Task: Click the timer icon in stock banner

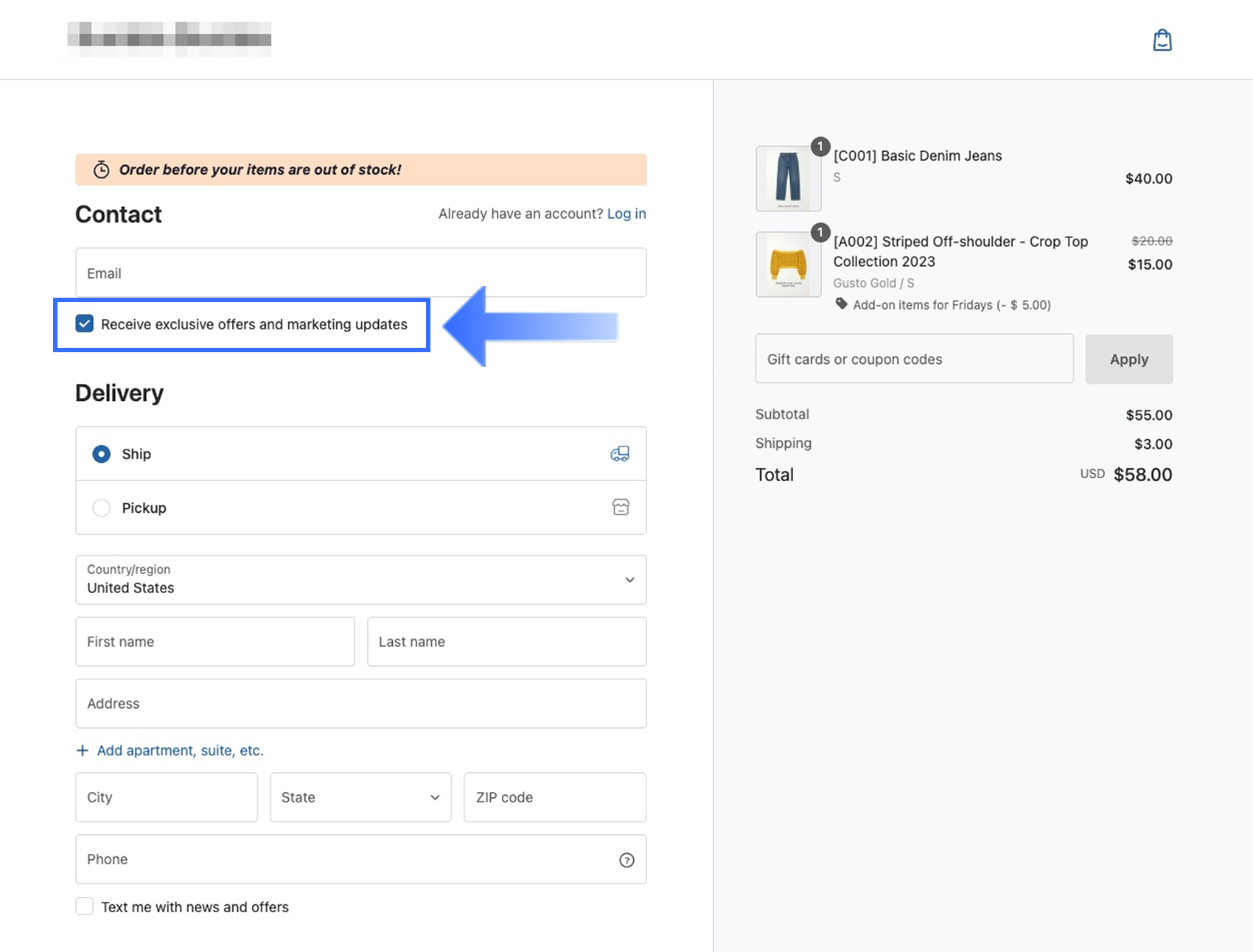Action: 101,169
